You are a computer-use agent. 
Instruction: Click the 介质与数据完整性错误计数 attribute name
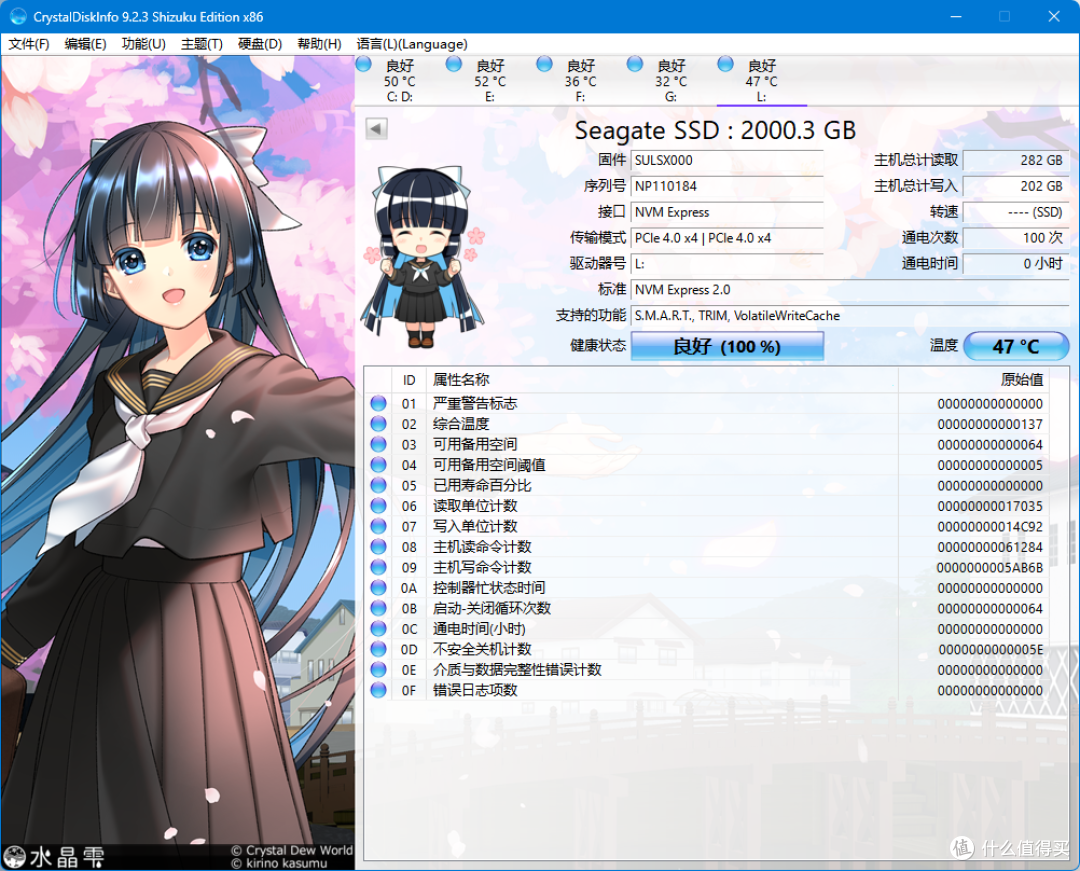click(517, 669)
